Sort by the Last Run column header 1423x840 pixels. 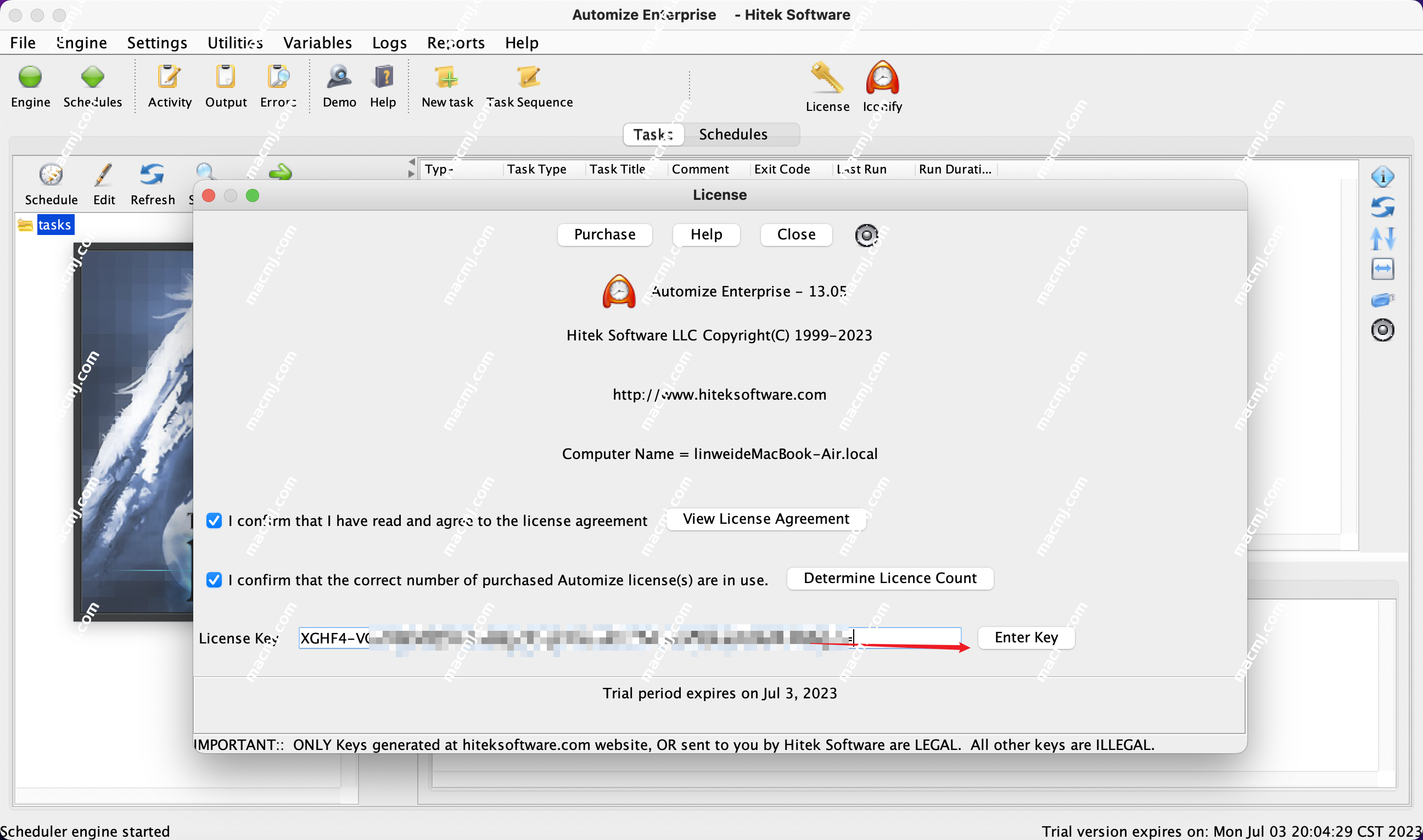(861, 169)
